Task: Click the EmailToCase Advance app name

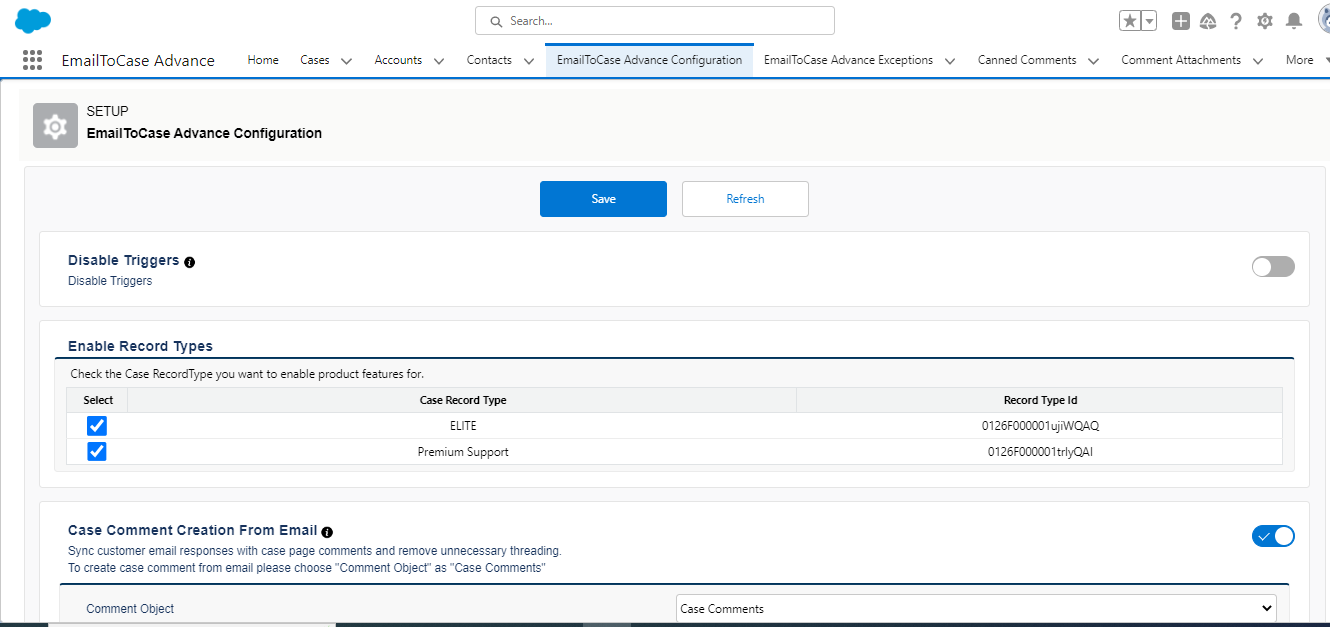Action: [138, 60]
